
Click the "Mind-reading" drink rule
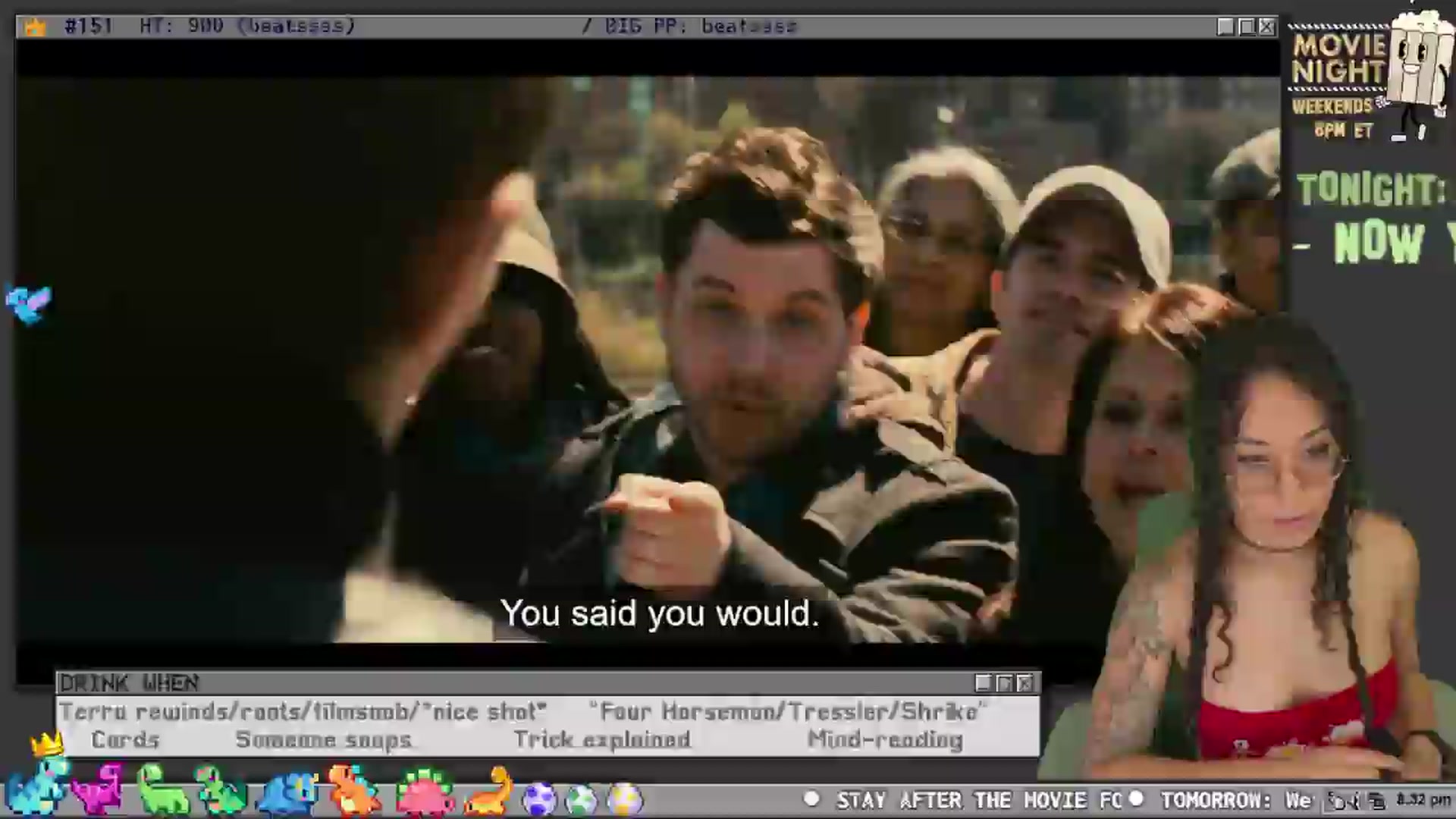click(x=886, y=739)
